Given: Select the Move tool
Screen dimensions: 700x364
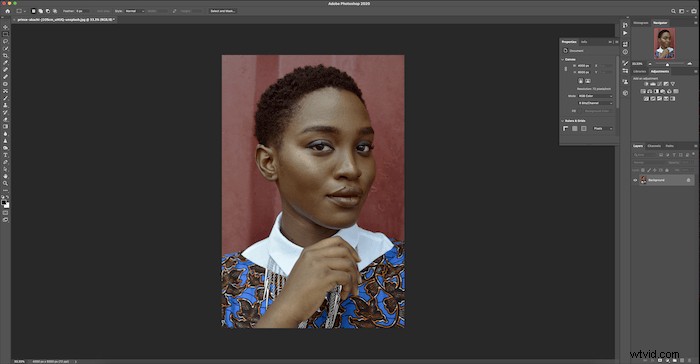Looking at the screenshot, I should pos(5,27).
